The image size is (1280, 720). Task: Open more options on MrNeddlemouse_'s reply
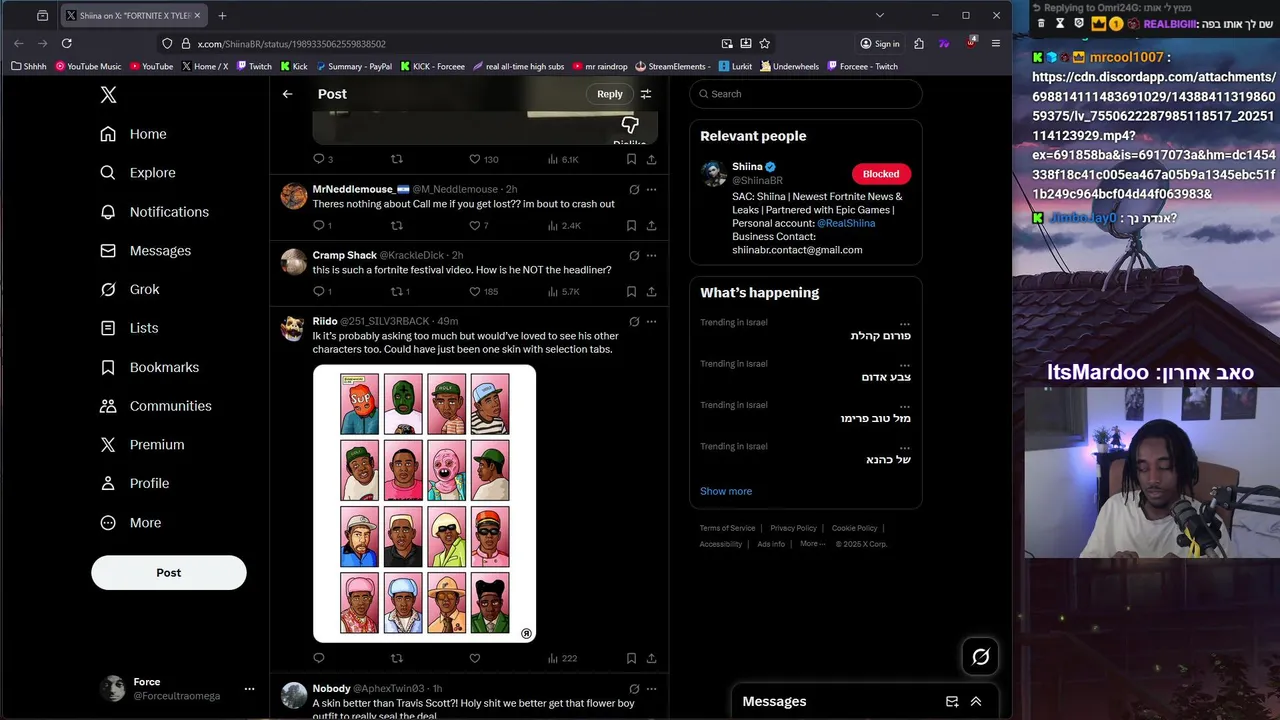coord(651,189)
